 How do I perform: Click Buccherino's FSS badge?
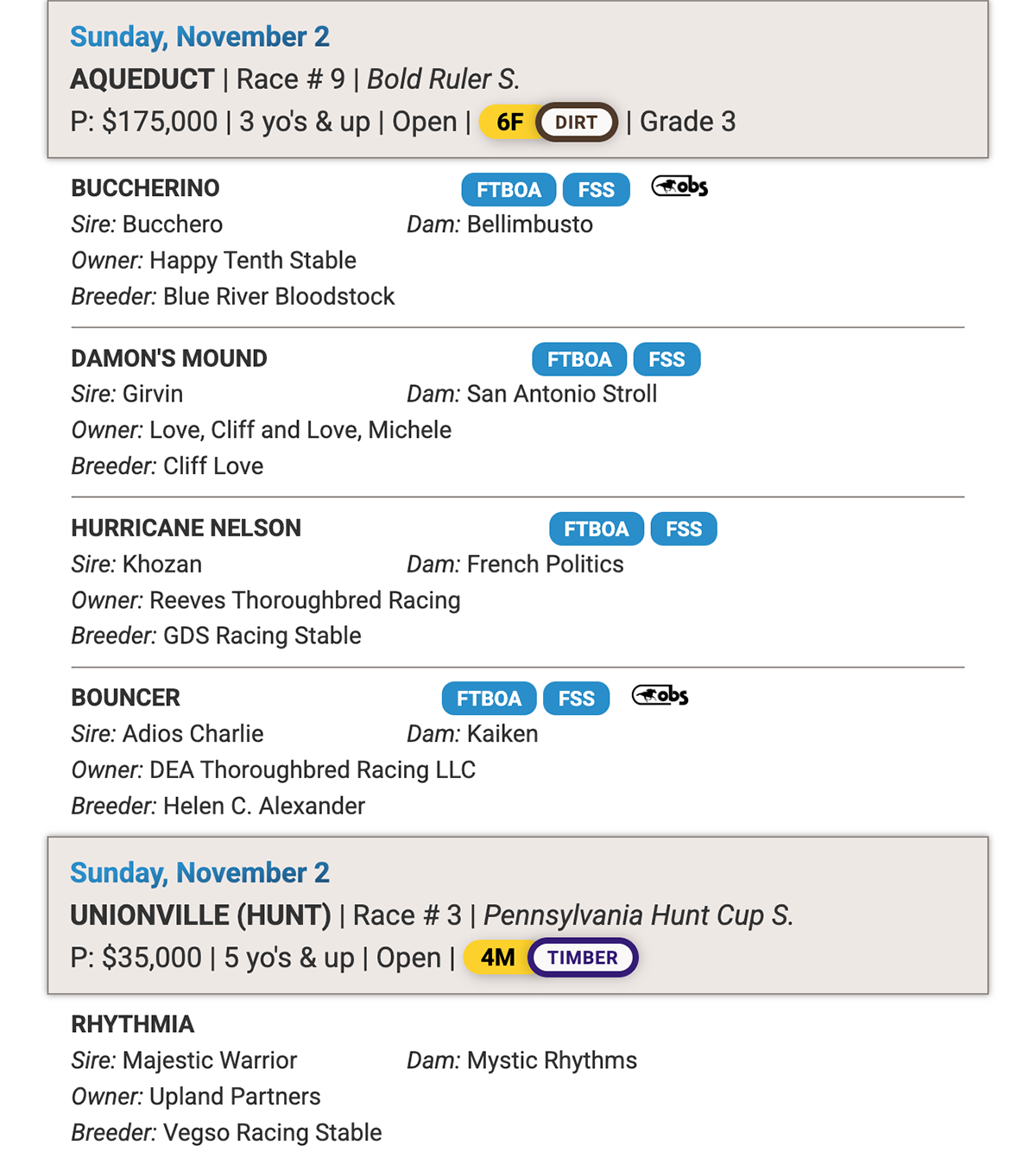(x=596, y=190)
